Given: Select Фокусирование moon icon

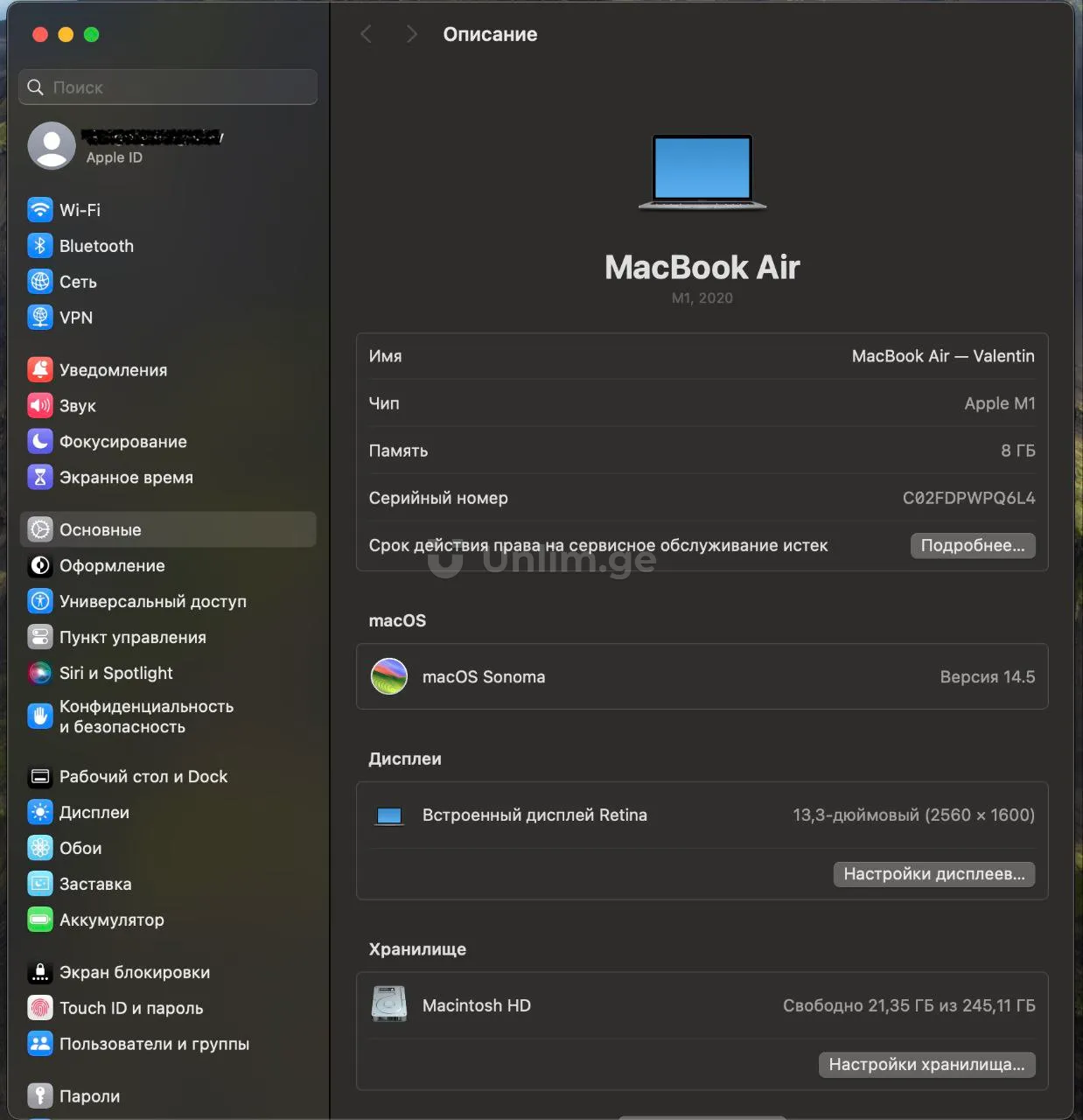Looking at the screenshot, I should click(40, 442).
